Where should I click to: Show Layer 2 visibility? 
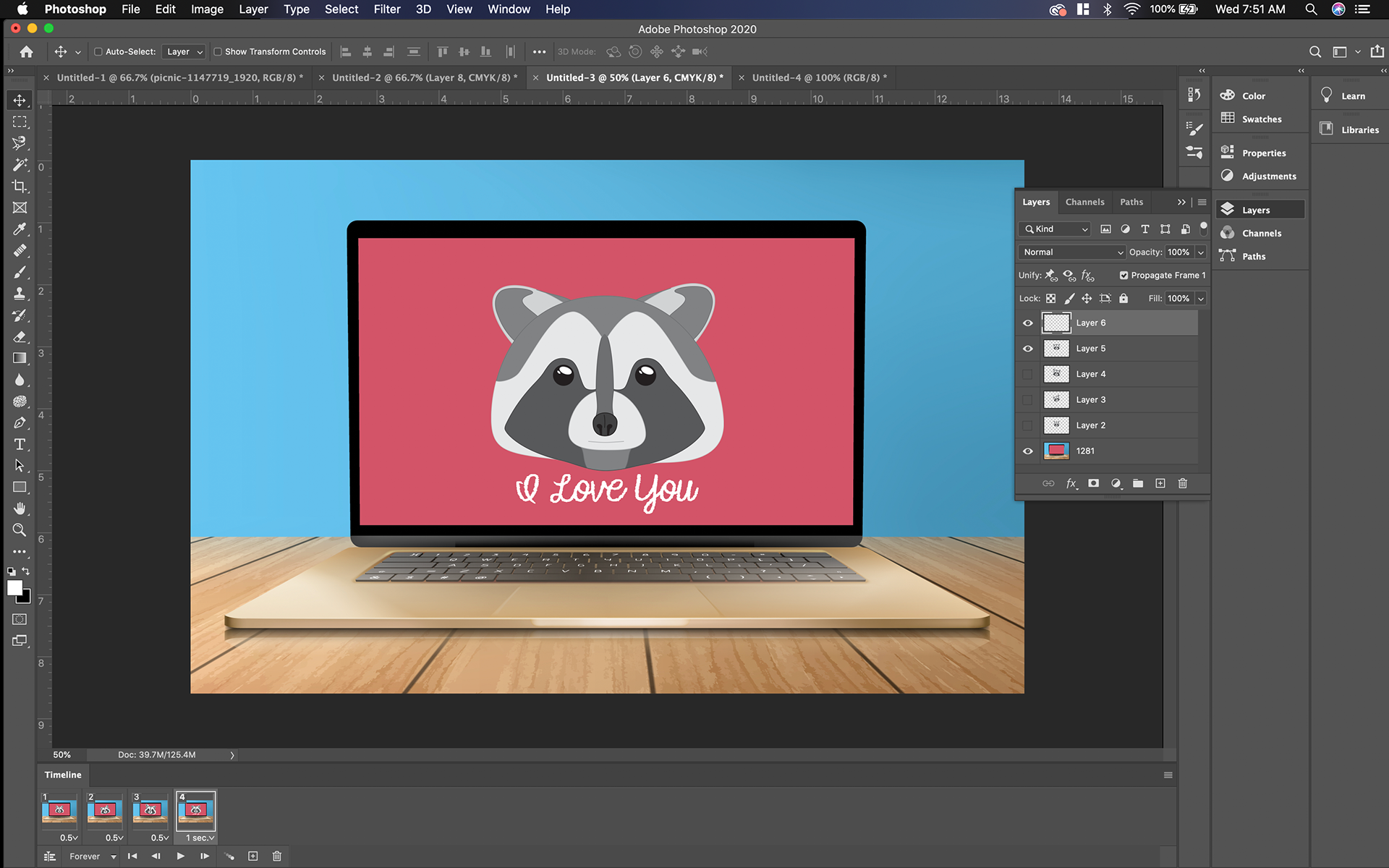point(1027,425)
